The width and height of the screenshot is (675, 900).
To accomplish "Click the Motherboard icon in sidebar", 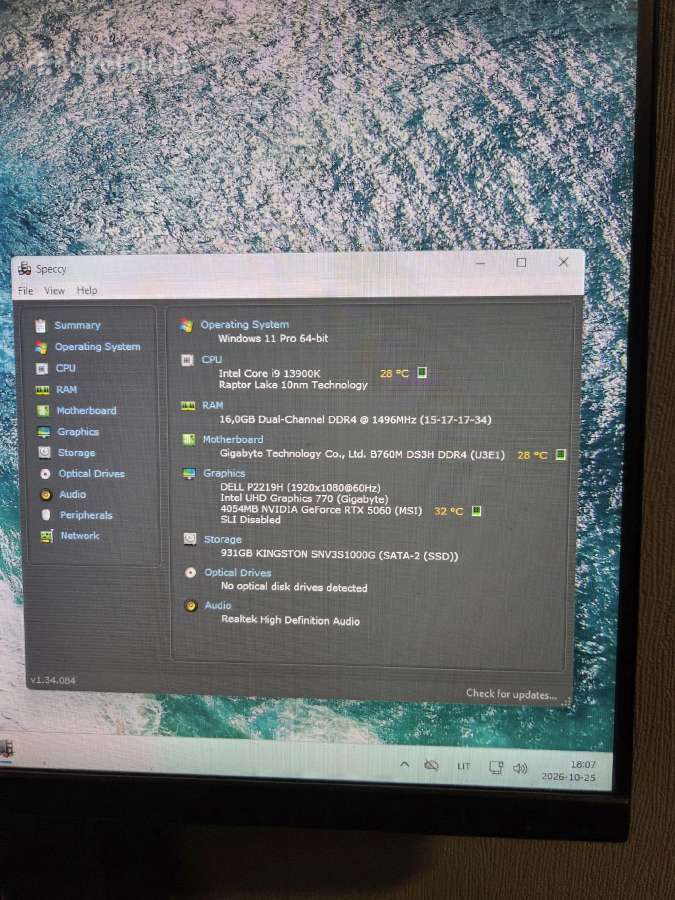I will tap(43, 411).
